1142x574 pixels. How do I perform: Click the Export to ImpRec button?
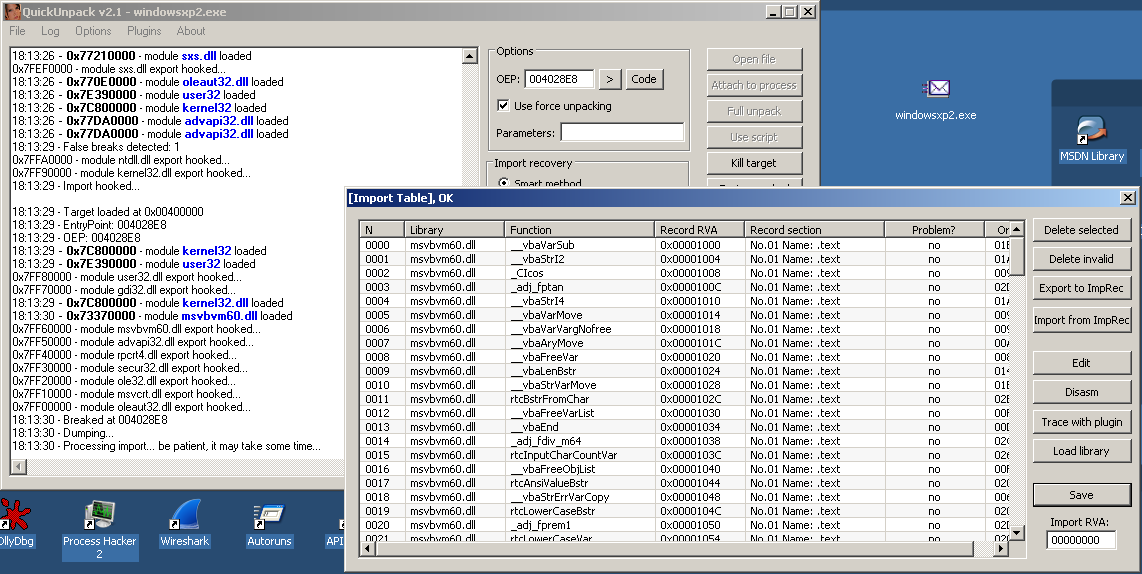coord(1081,288)
